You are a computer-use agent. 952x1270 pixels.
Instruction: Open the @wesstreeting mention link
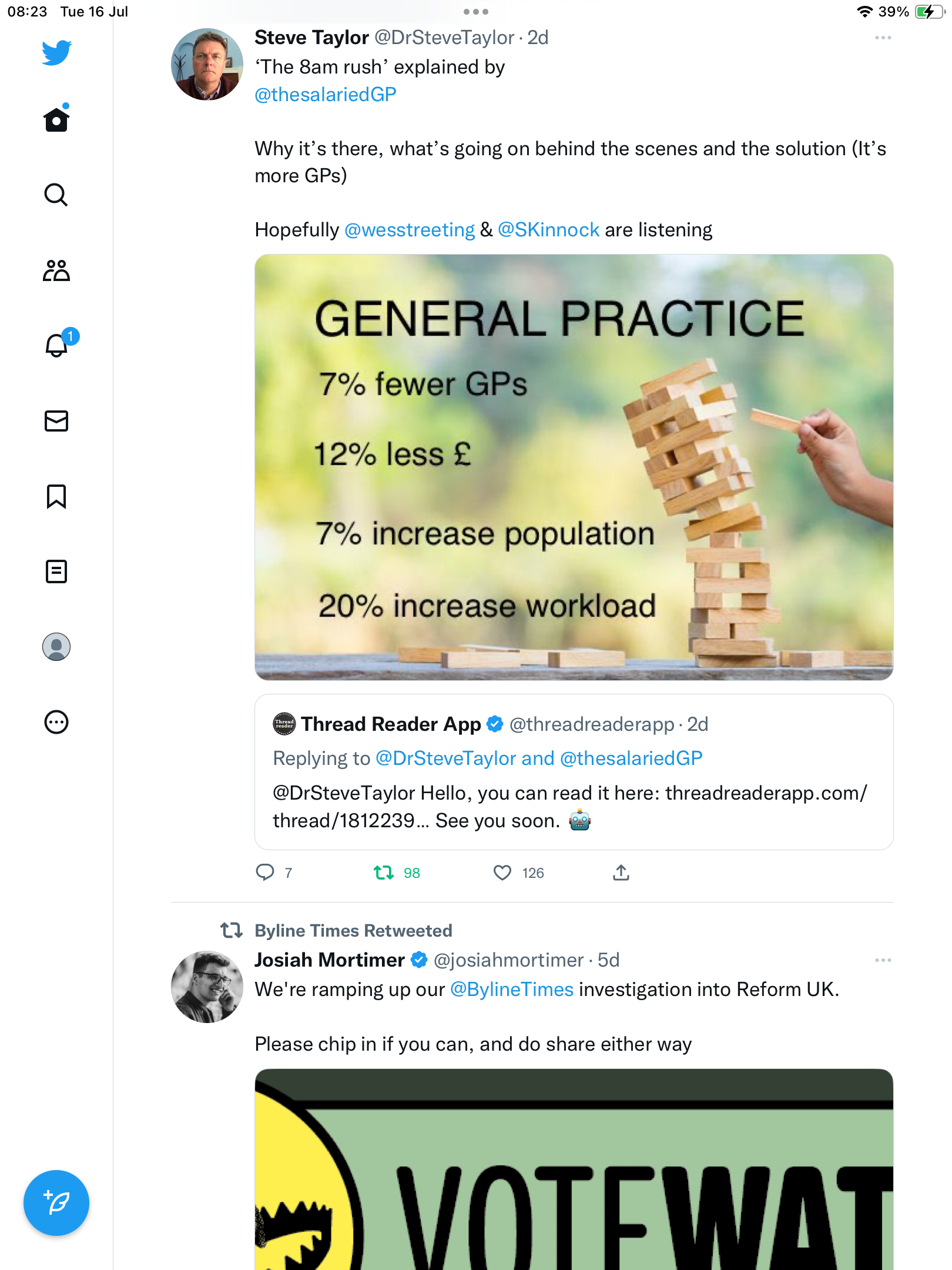410,230
